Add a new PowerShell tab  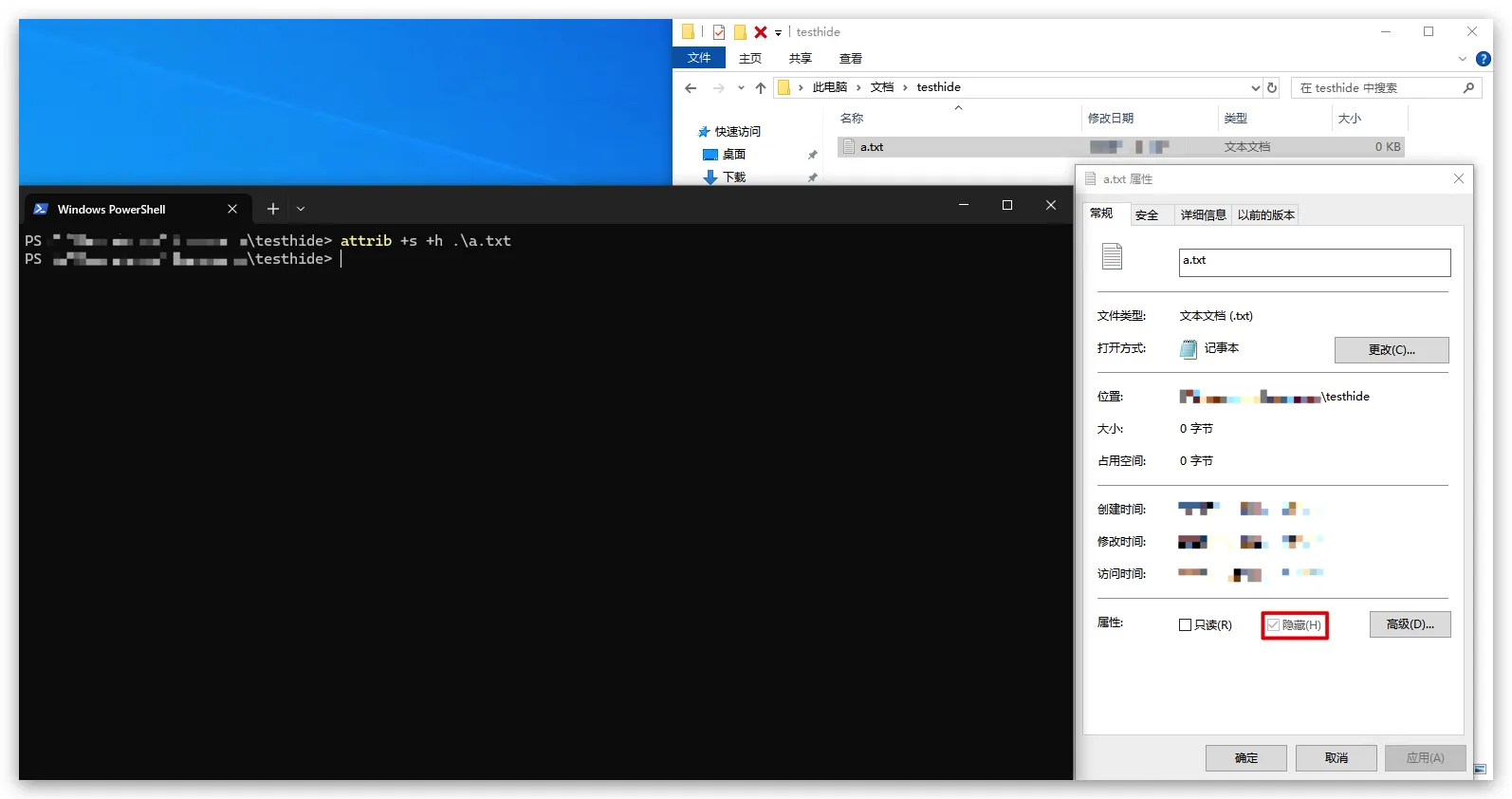273,209
